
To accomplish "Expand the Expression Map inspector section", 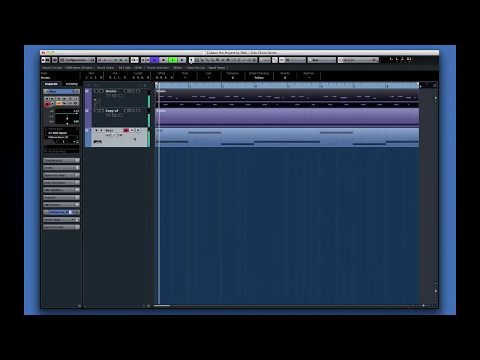I will (x=61, y=175).
